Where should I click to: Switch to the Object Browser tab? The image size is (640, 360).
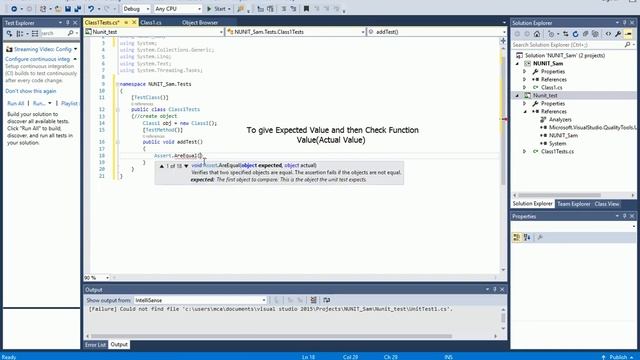coord(200,22)
